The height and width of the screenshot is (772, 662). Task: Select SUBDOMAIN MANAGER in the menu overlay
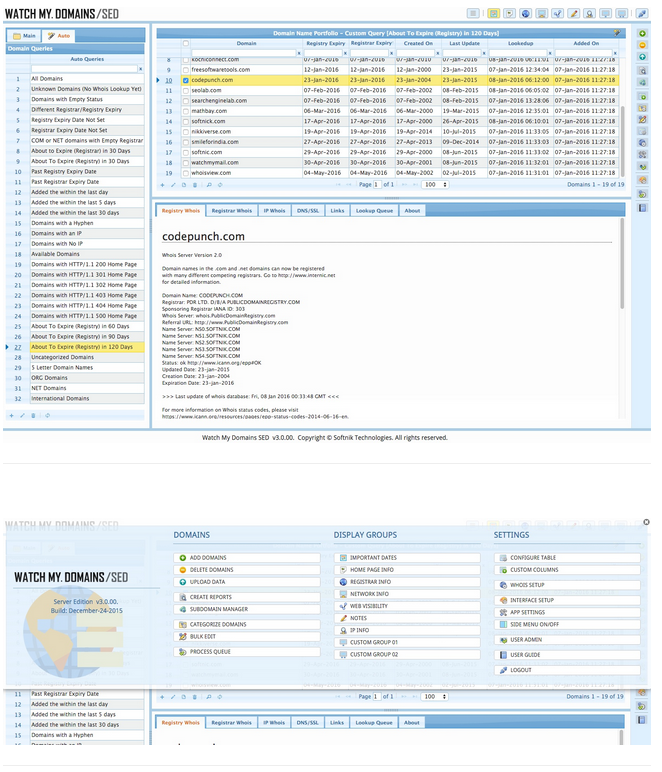click(247, 610)
